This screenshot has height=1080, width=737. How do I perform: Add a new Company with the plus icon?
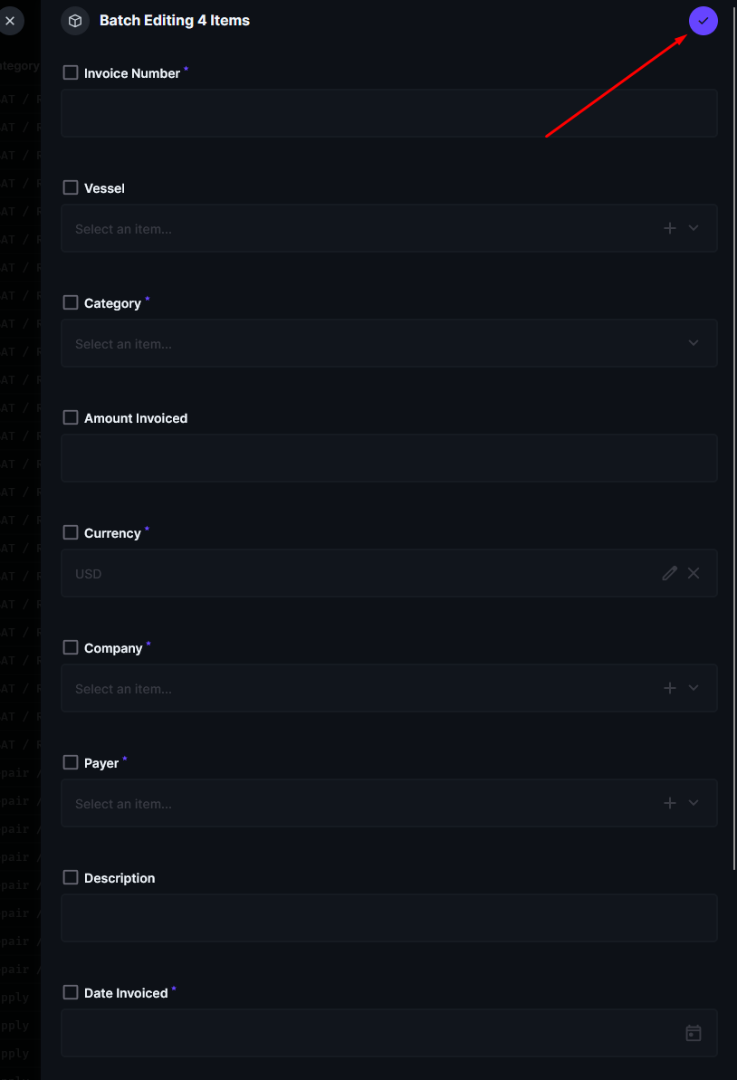tap(670, 688)
